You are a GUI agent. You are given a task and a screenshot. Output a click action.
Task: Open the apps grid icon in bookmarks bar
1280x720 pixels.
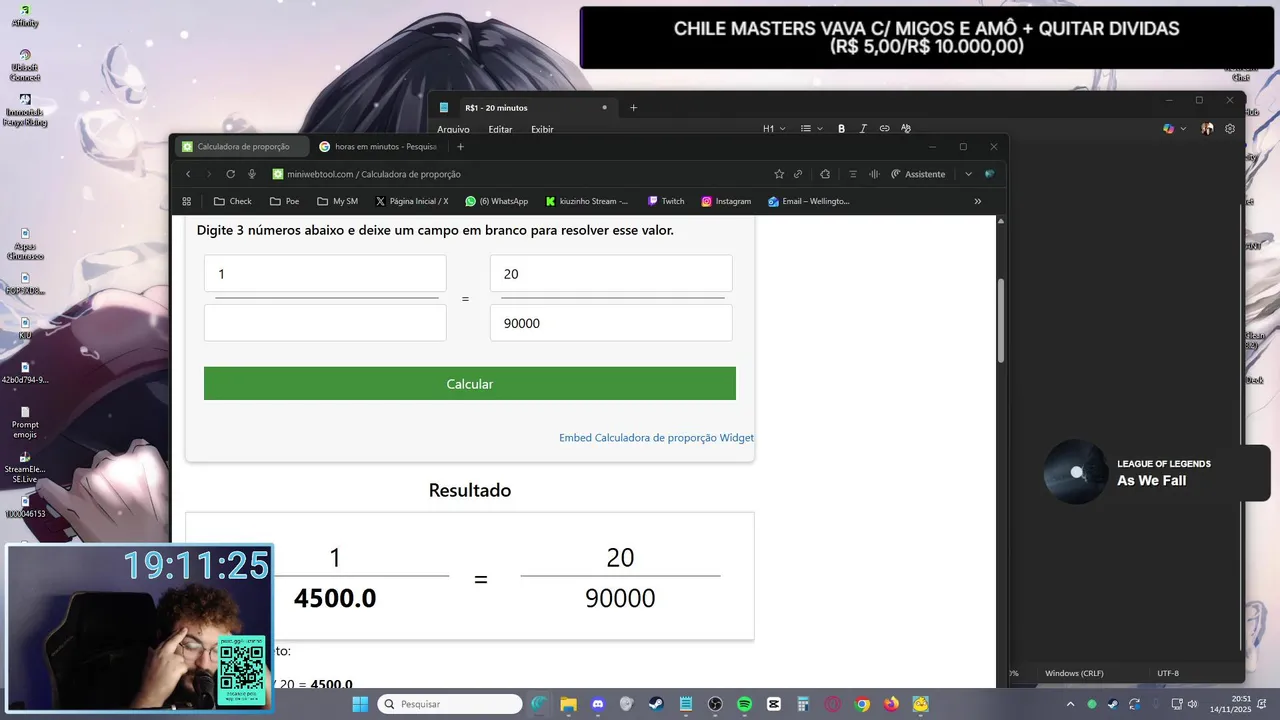tap(187, 201)
